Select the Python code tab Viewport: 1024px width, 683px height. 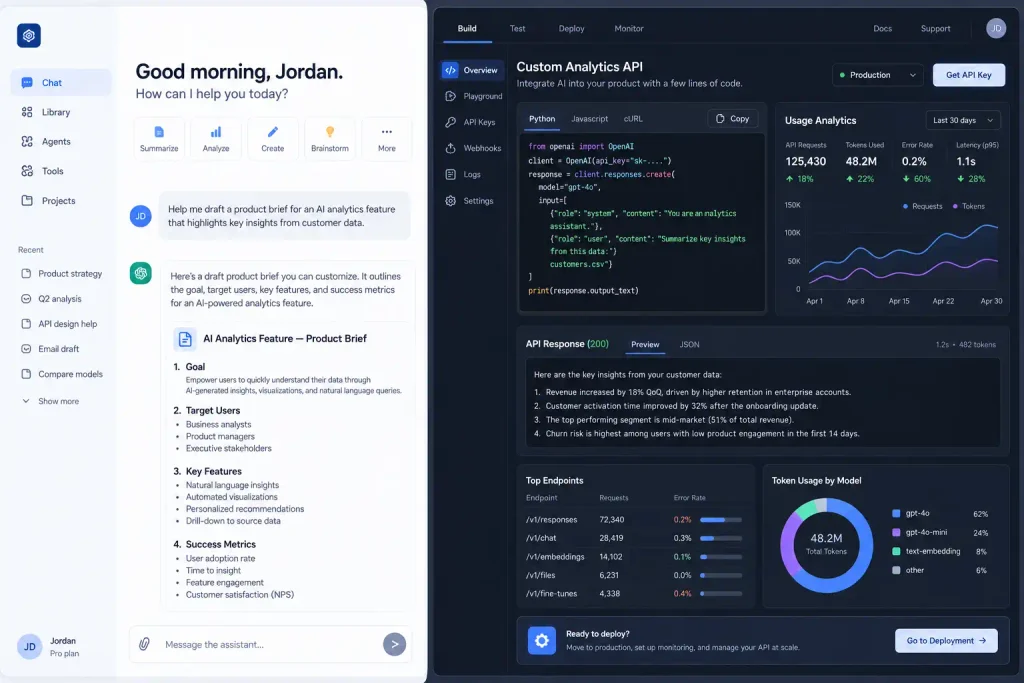[x=542, y=119]
